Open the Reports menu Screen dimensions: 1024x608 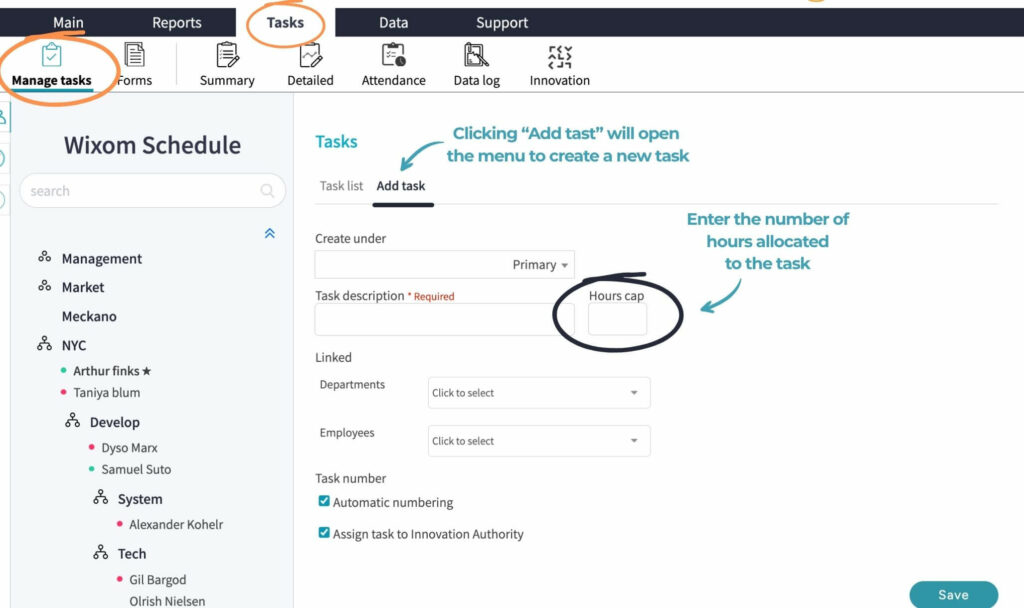[x=174, y=22]
